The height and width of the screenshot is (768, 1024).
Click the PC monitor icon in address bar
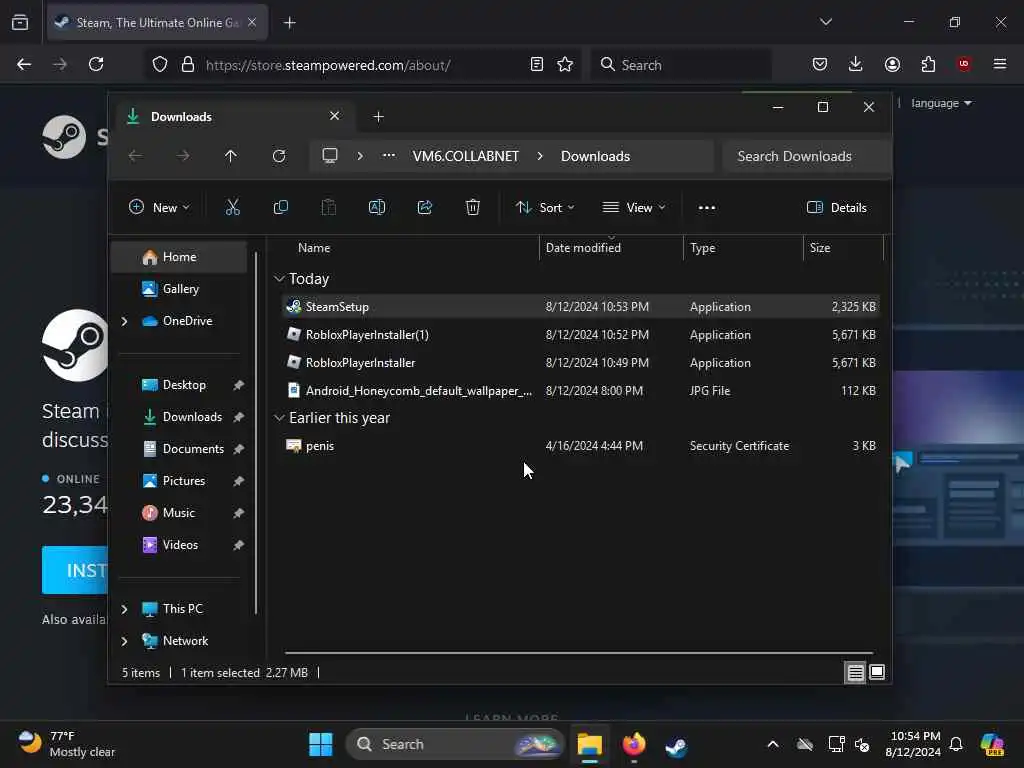tap(330, 156)
